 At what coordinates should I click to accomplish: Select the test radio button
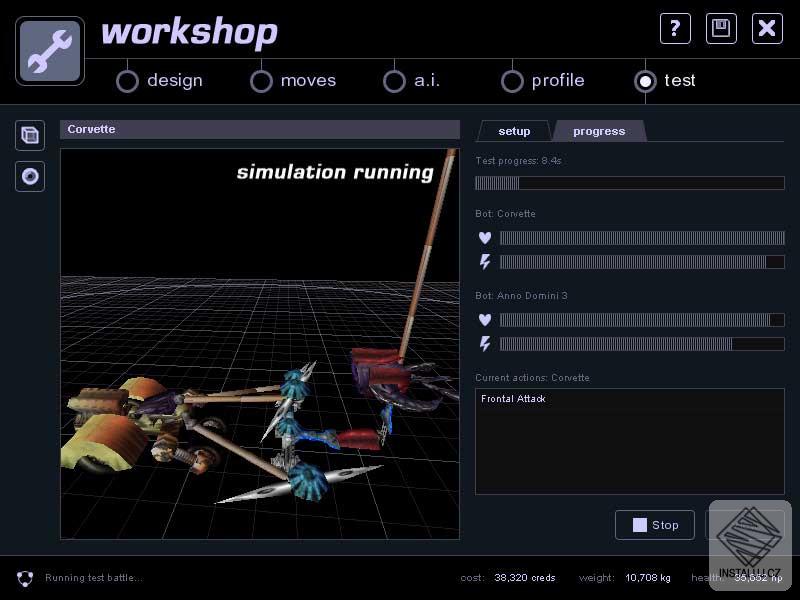pyautogui.click(x=645, y=81)
